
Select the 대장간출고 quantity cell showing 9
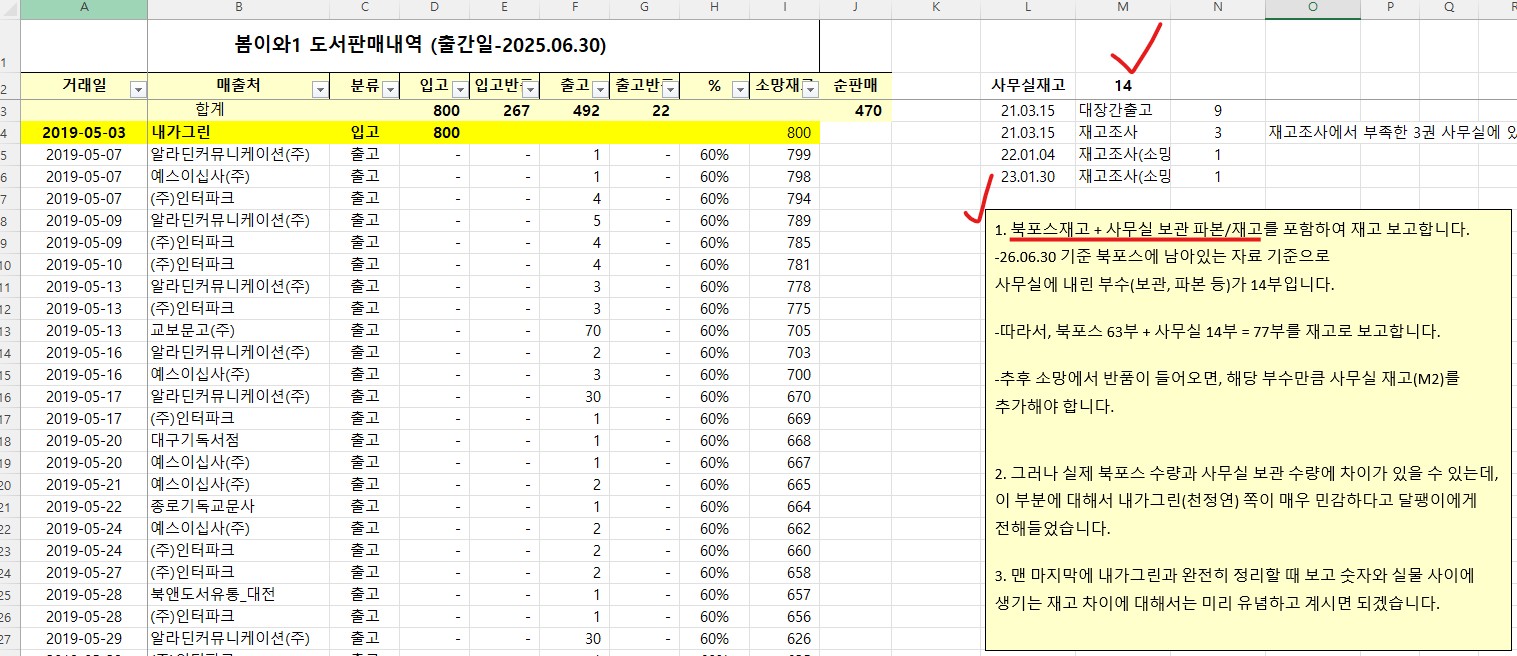[x=1217, y=110]
